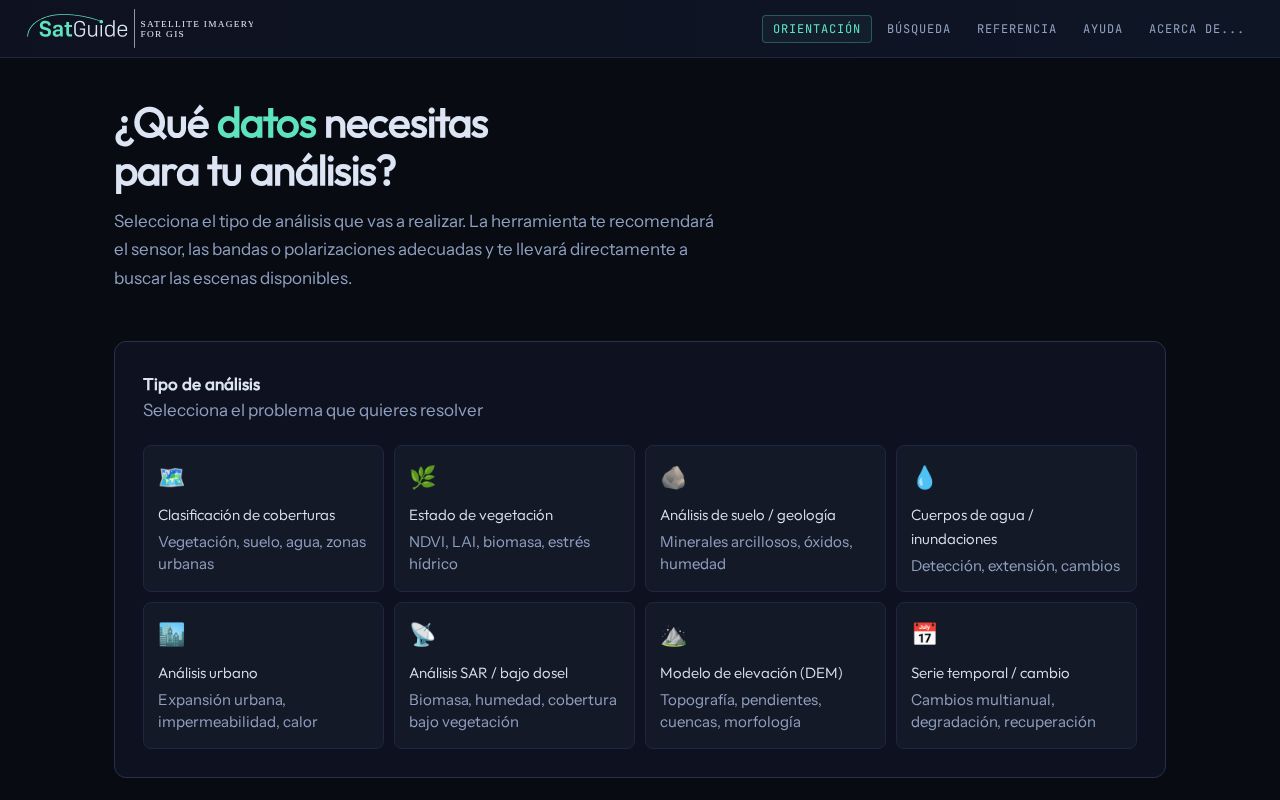Click the '¿Qué datos necesitas' headline
The image size is (1280, 800).
pyautogui.click(x=301, y=124)
